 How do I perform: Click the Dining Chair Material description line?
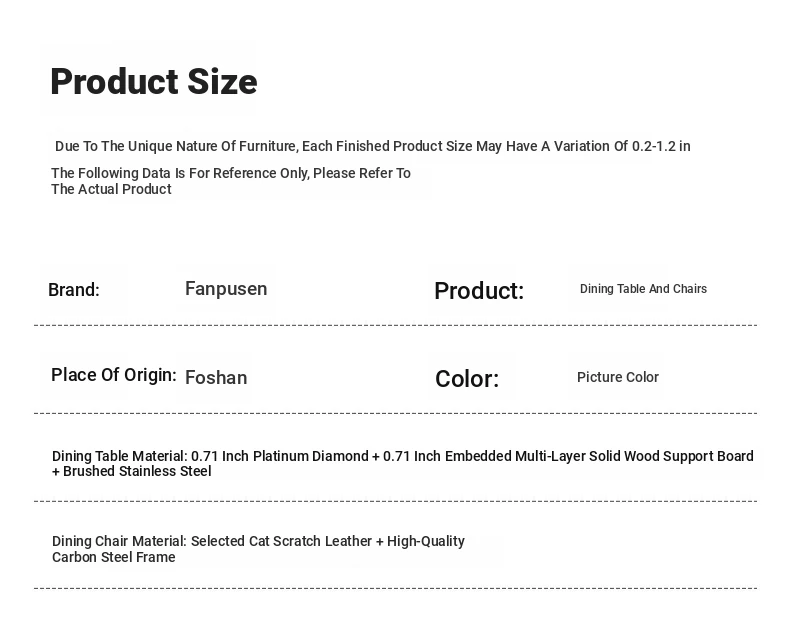coord(258,541)
